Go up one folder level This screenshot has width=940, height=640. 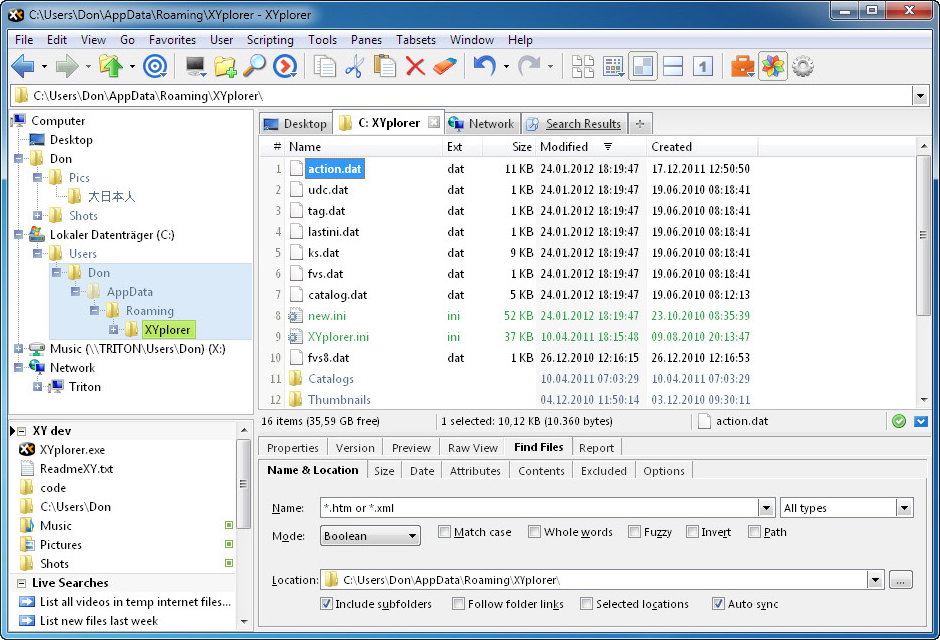pos(111,66)
